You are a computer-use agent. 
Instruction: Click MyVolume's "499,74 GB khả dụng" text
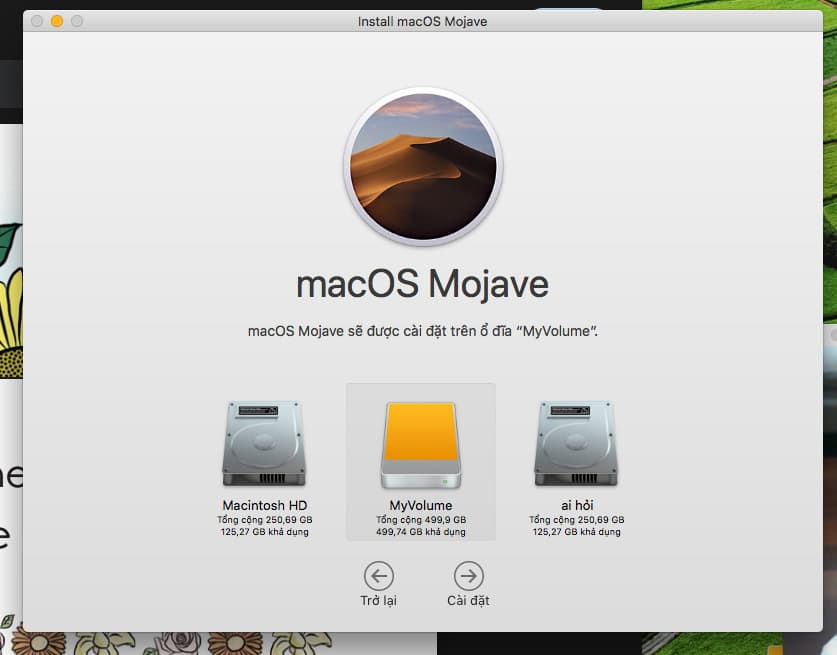(421, 532)
